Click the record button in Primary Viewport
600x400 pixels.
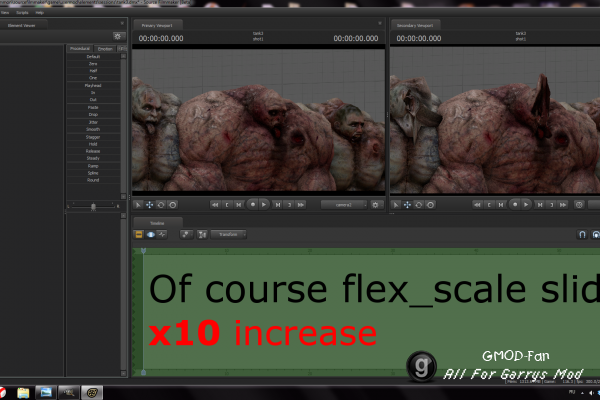click(252, 204)
